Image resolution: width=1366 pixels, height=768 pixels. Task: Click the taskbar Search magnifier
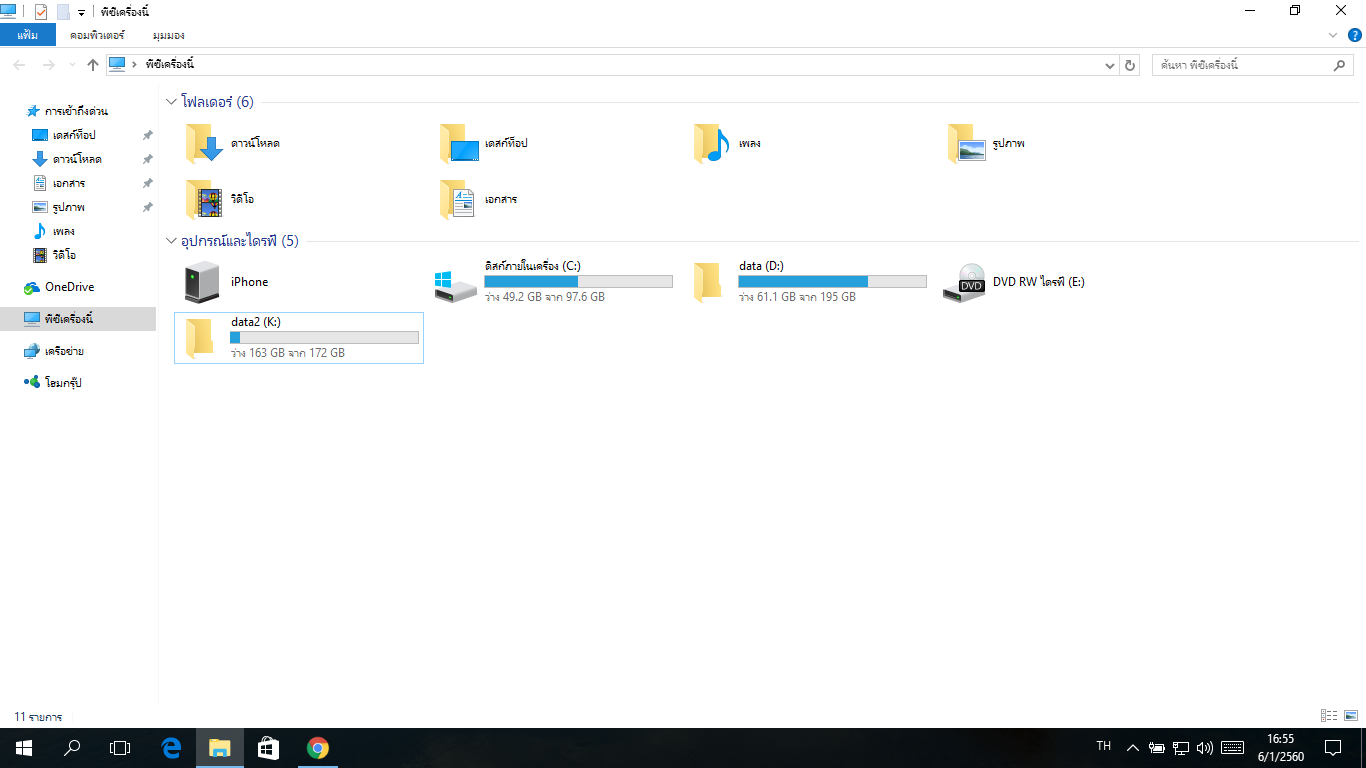click(72, 748)
